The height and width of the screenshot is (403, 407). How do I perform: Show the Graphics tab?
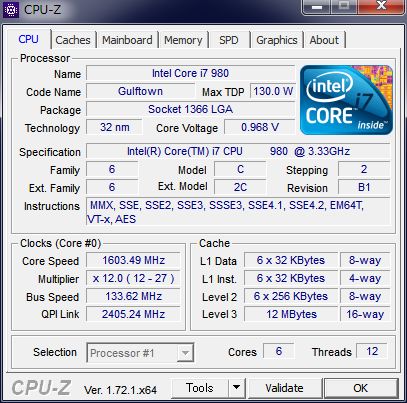pyautogui.click(x=277, y=40)
